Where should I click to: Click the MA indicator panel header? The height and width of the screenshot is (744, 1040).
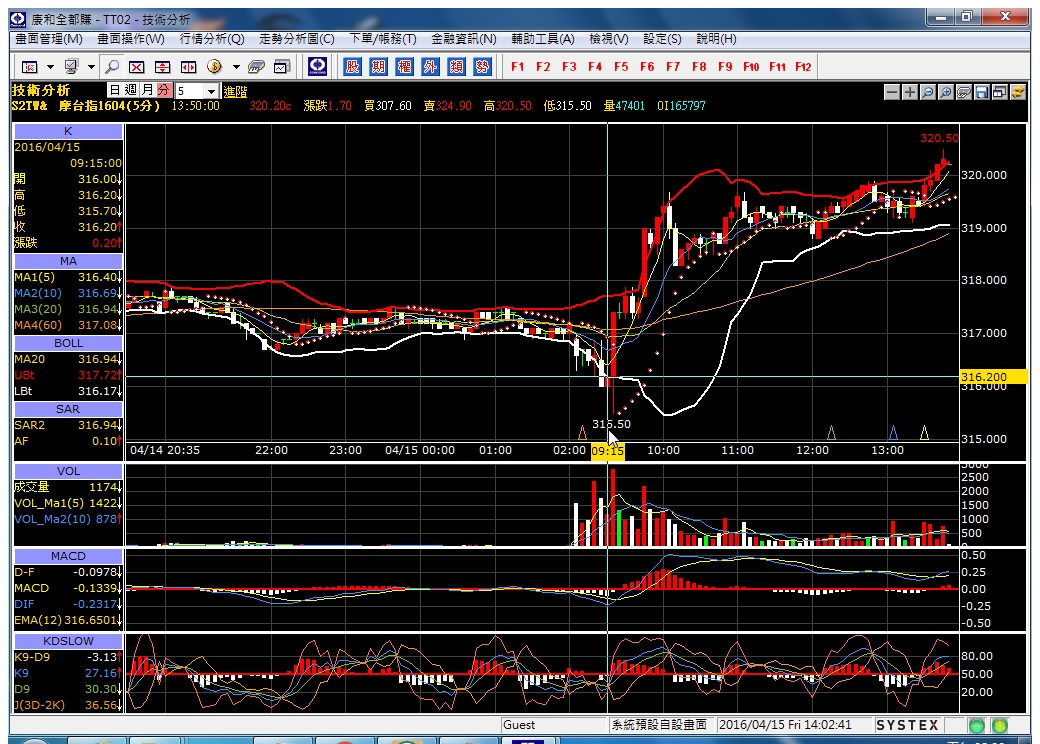pos(68,261)
